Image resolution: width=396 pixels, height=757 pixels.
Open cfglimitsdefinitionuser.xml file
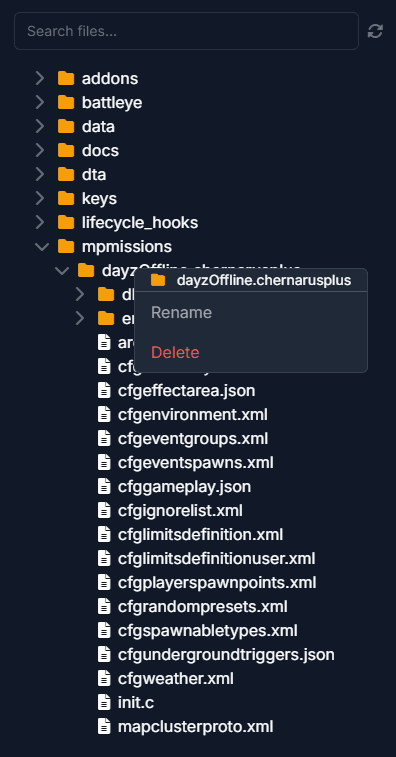click(x=216, y=559)
